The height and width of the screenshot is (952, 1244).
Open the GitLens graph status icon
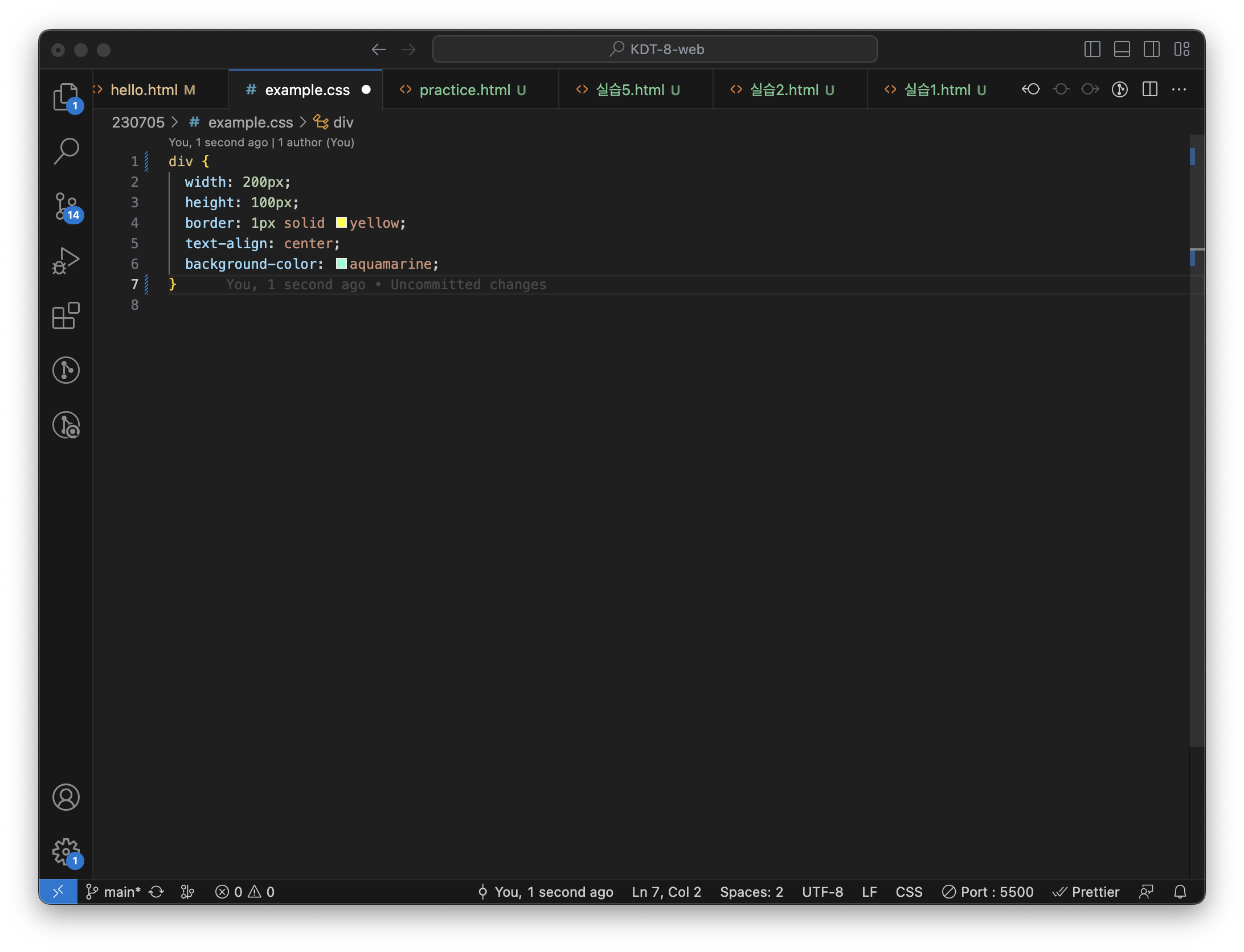coord(187,892)
